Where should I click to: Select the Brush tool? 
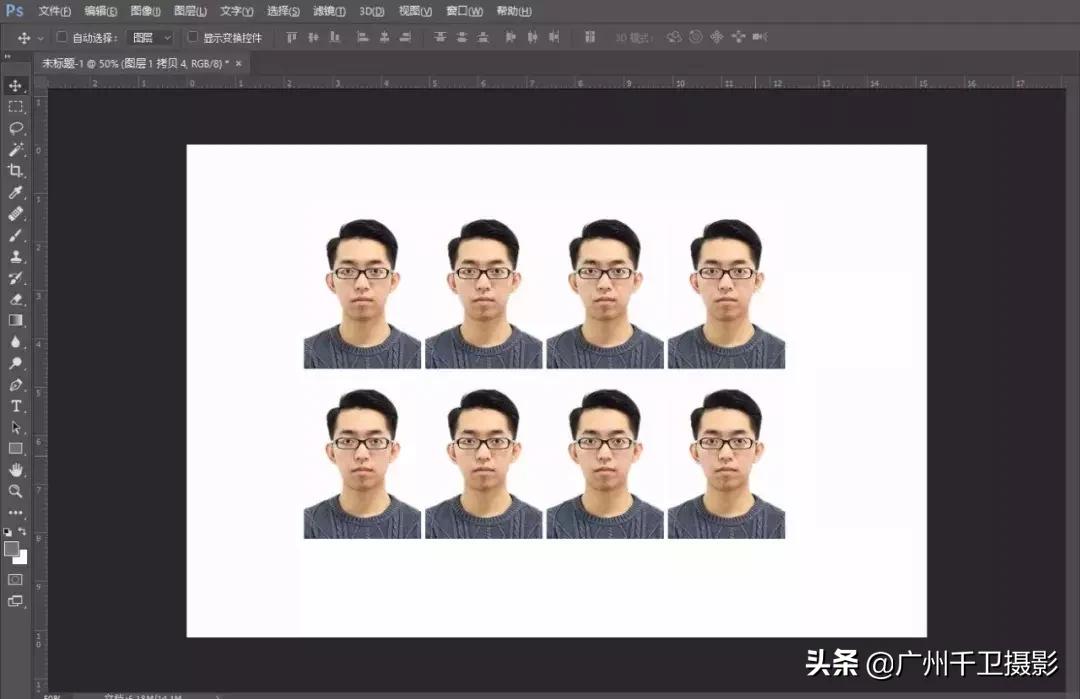(15, 235)
